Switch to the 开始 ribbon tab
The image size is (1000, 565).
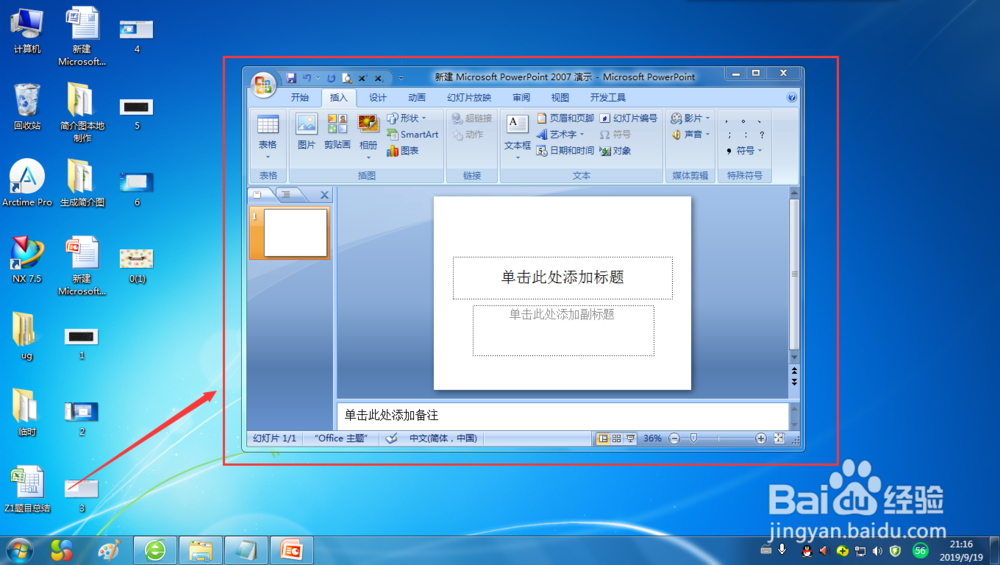tap(300, 98)
